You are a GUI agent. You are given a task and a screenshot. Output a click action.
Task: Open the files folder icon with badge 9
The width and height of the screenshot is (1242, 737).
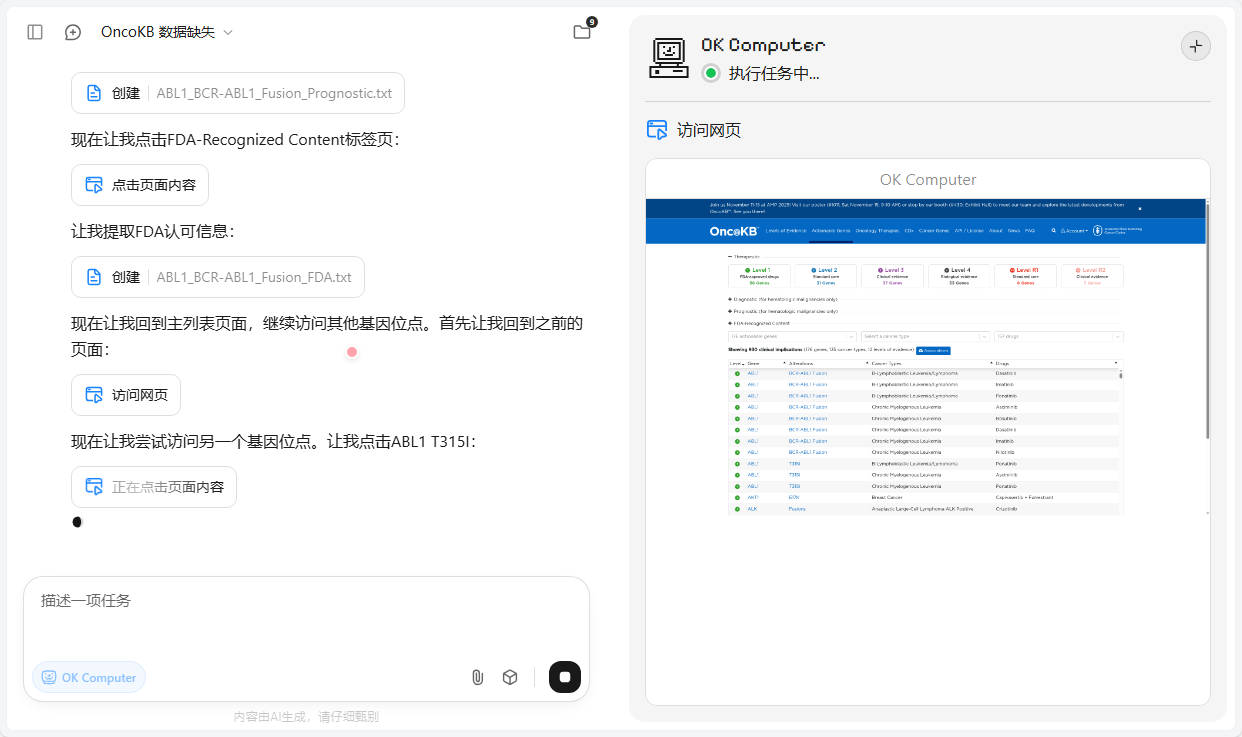point(583,31)
